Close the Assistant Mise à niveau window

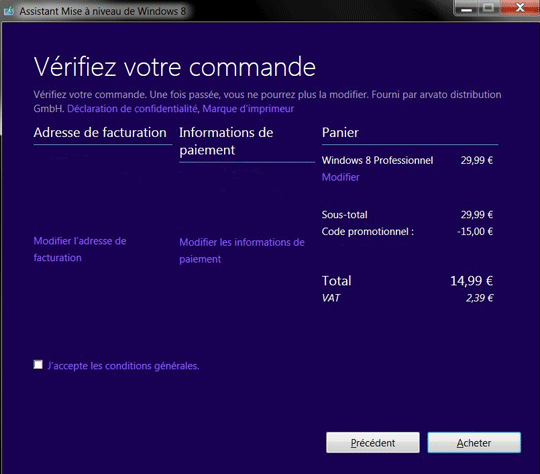520,7
